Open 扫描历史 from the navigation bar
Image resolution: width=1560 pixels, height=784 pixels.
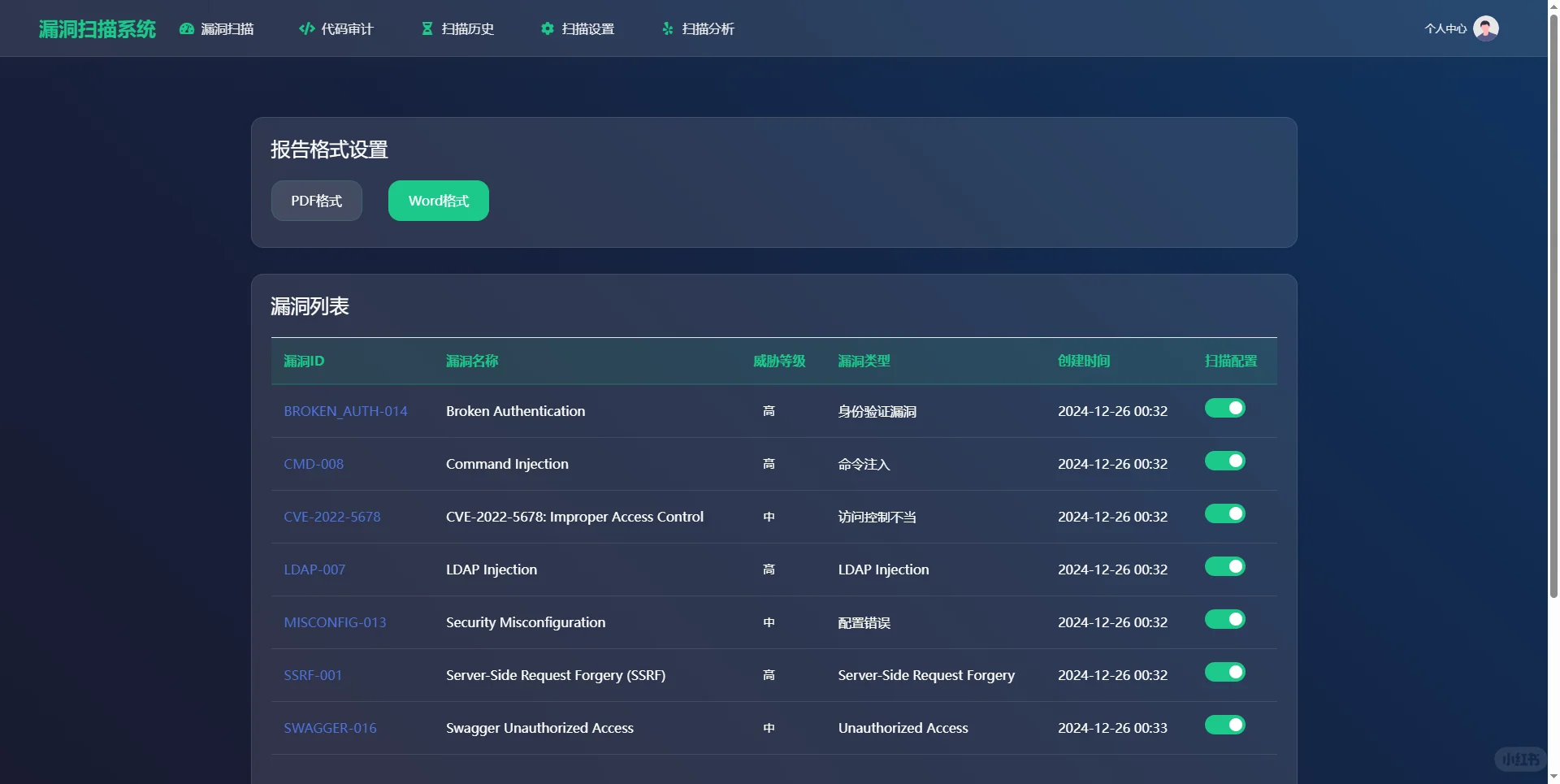(457, 28)
